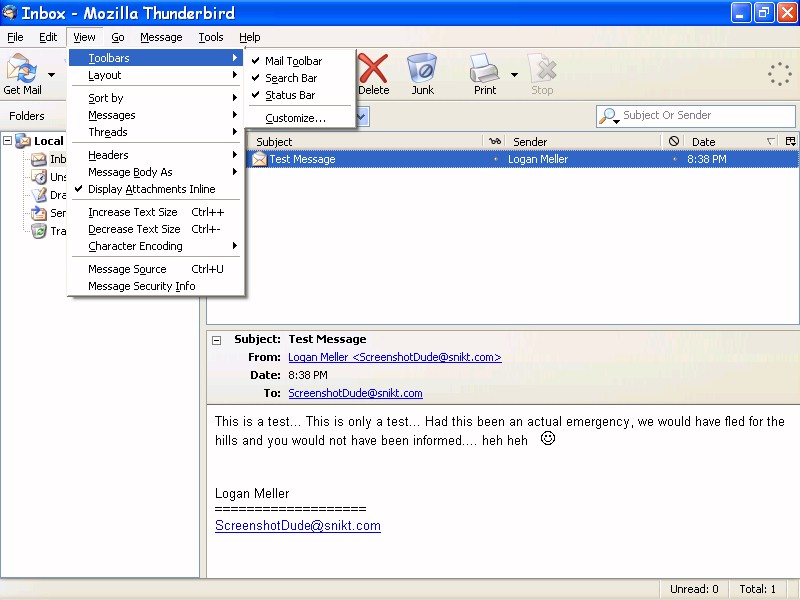Open the Edit menu
This screenshot has height=600, width=800.
coord(48,37)
